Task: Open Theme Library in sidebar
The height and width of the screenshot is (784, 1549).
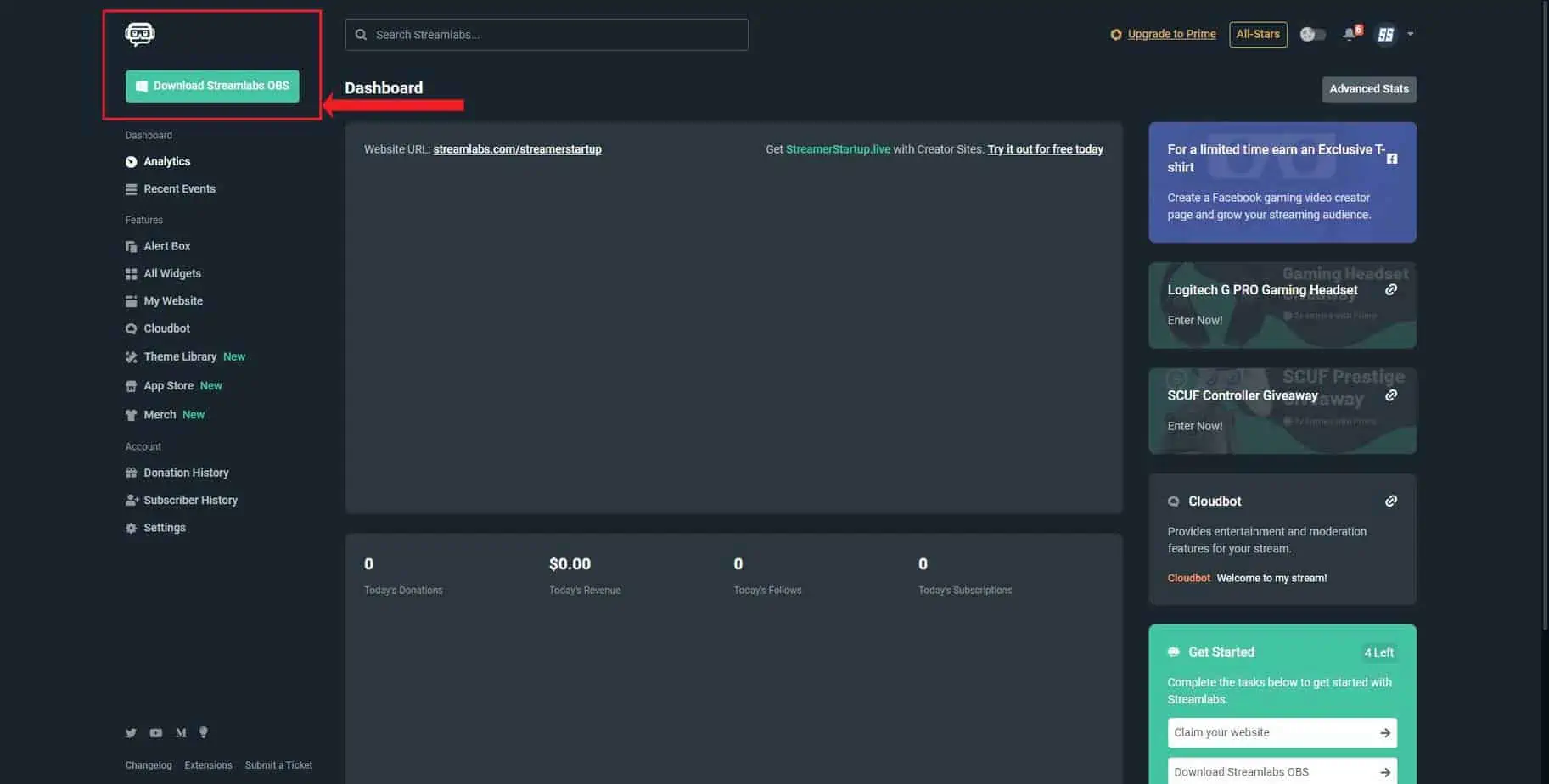Action: tap(180, 356)
